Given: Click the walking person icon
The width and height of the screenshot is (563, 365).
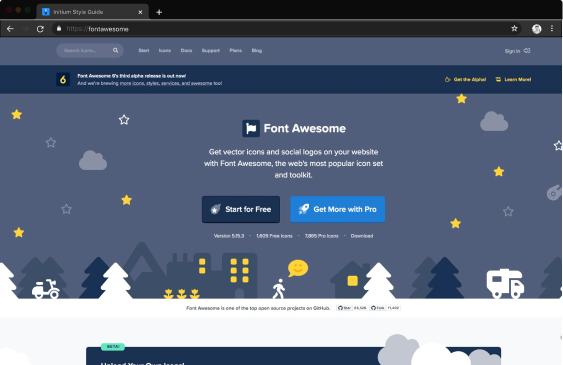Looking at the screenshot, I should point(279,289).
